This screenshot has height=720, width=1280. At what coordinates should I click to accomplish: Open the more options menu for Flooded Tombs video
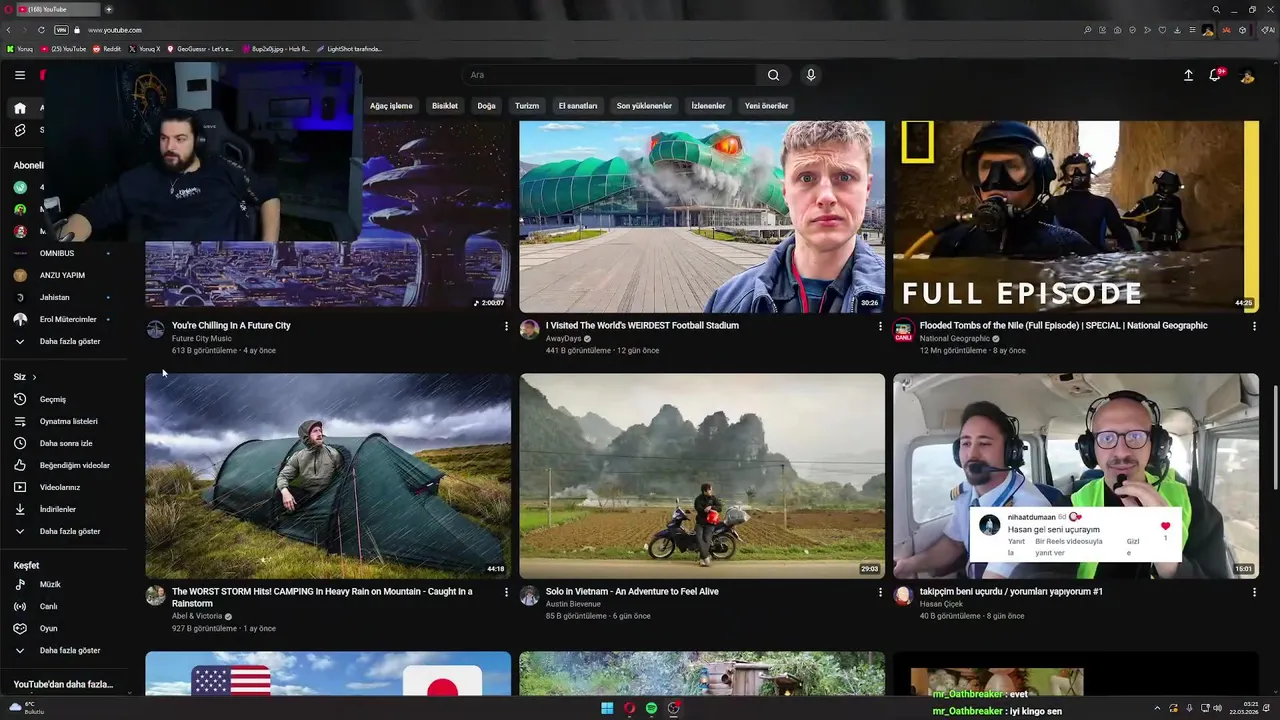click(x=1254, y=326)
